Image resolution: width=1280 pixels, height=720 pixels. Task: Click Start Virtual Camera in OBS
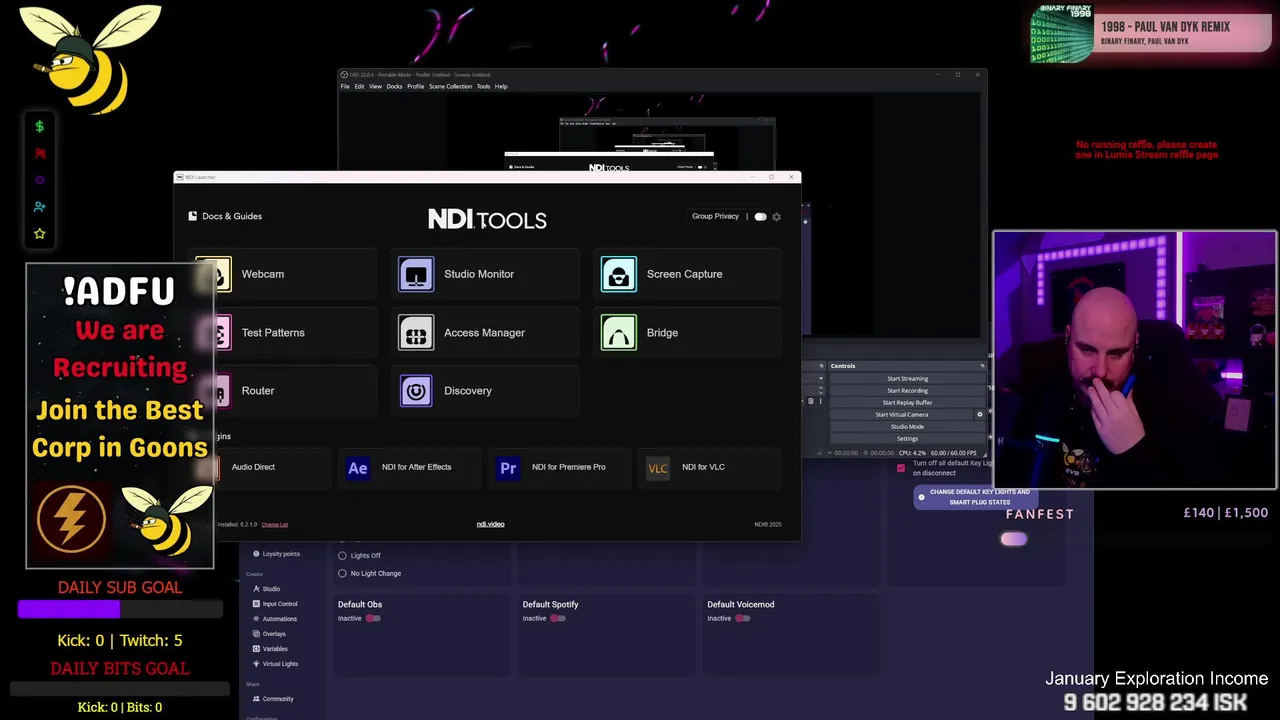tap(901, 414)
